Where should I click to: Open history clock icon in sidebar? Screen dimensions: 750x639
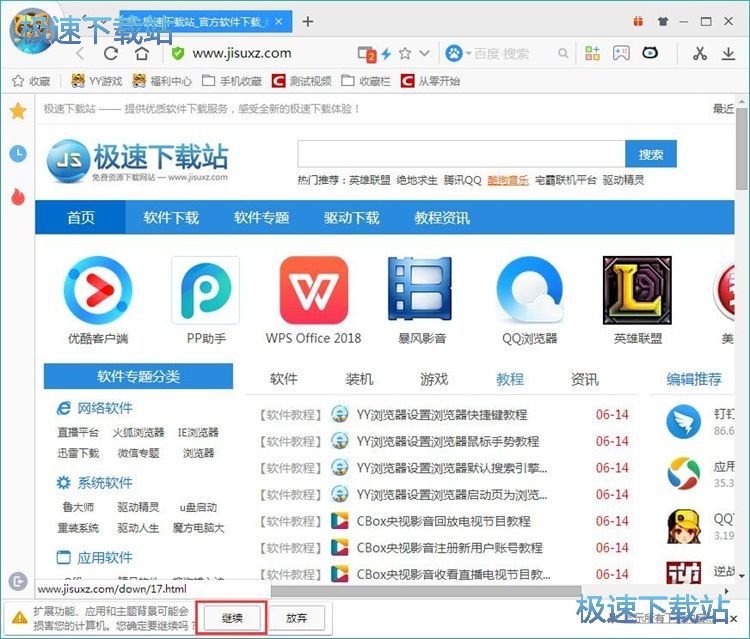(18, 154)
